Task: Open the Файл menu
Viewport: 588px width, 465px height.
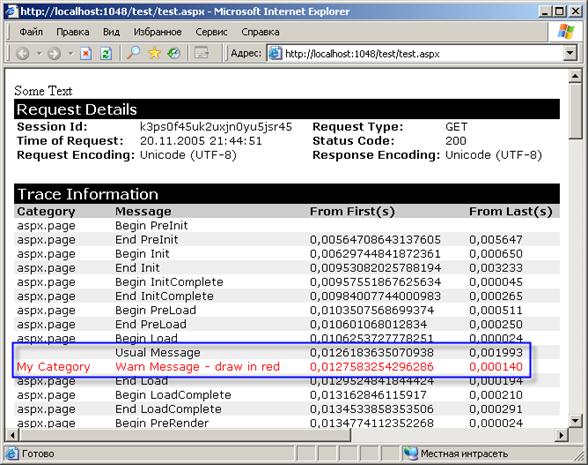Action: click(x=31, y=32)
